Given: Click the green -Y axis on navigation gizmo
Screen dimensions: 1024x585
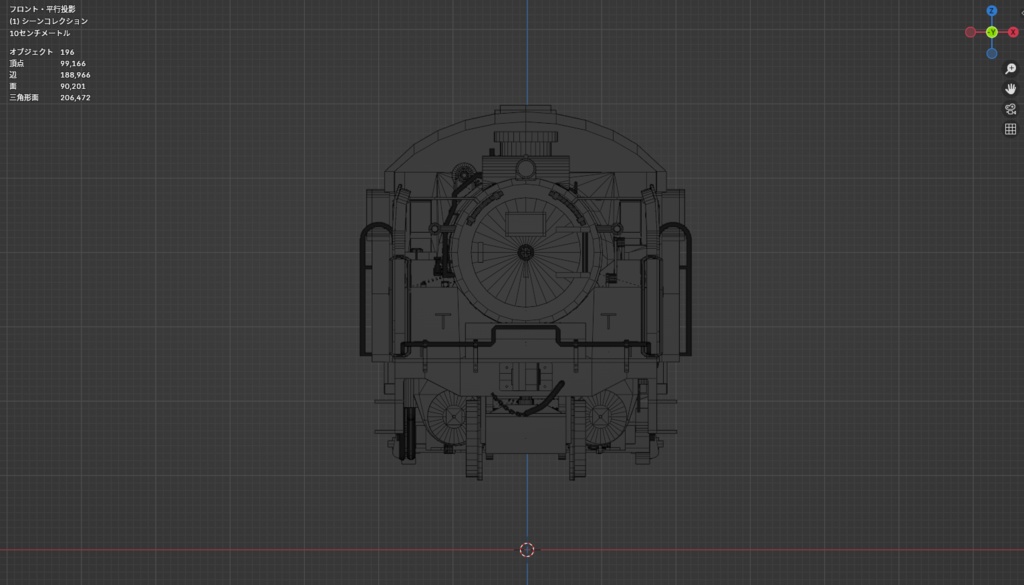Looking at the screenshot, I should click(x=991, y=32).
